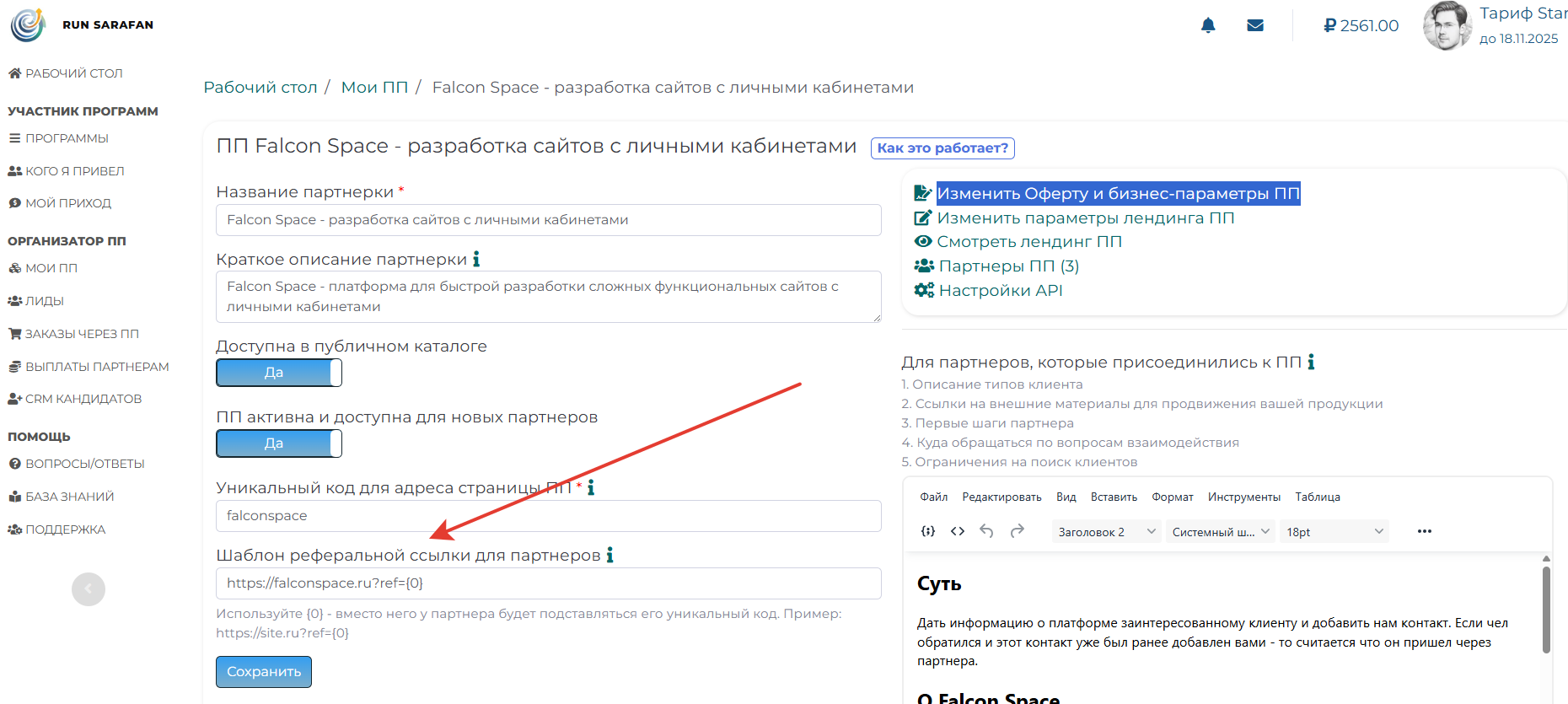Screen dimensions: 1568x704
Task: Show more editor toolbar options
Action: point(1425,531)
